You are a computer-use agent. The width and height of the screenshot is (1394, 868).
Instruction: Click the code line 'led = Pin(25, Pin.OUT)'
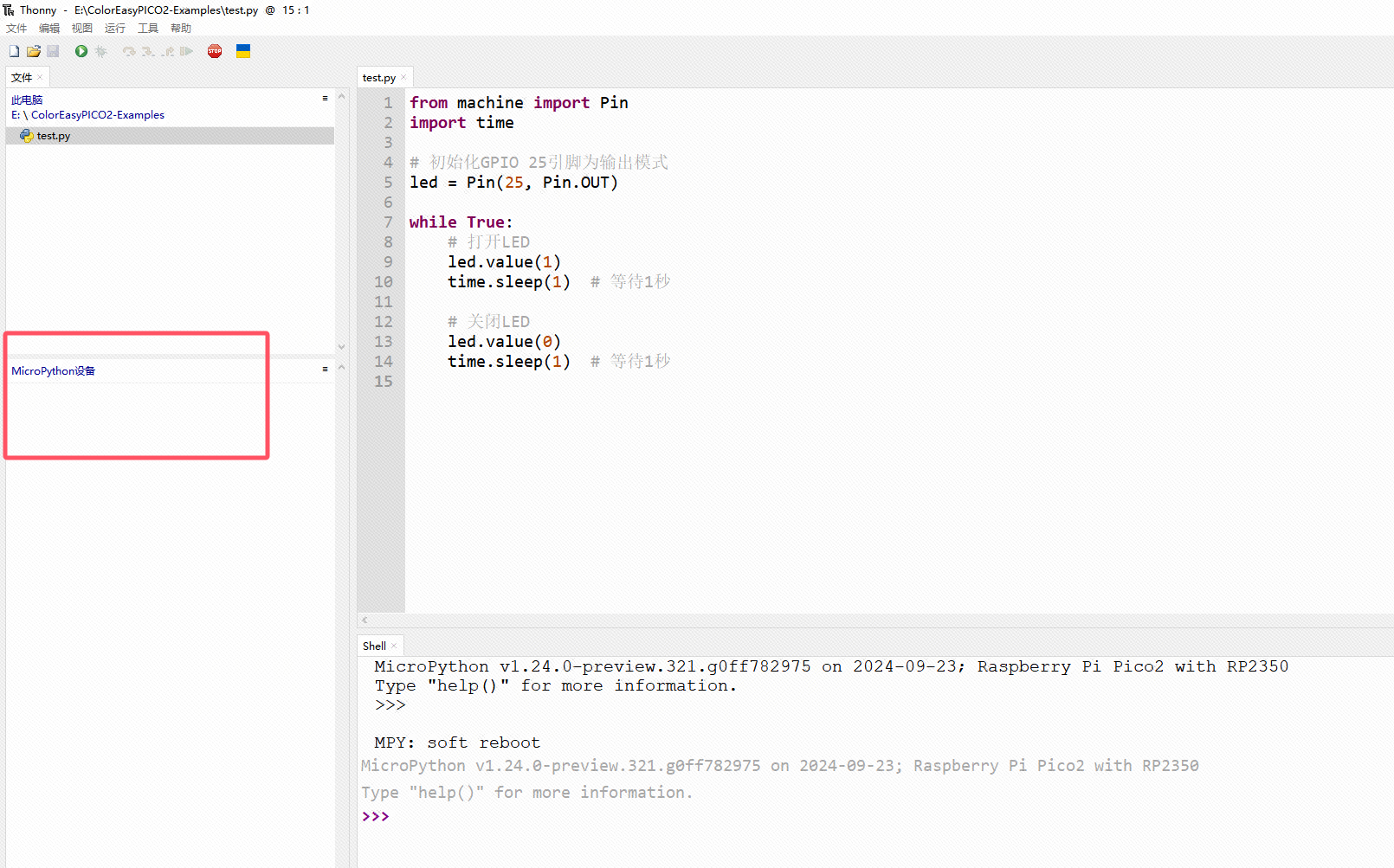point(514,183)
